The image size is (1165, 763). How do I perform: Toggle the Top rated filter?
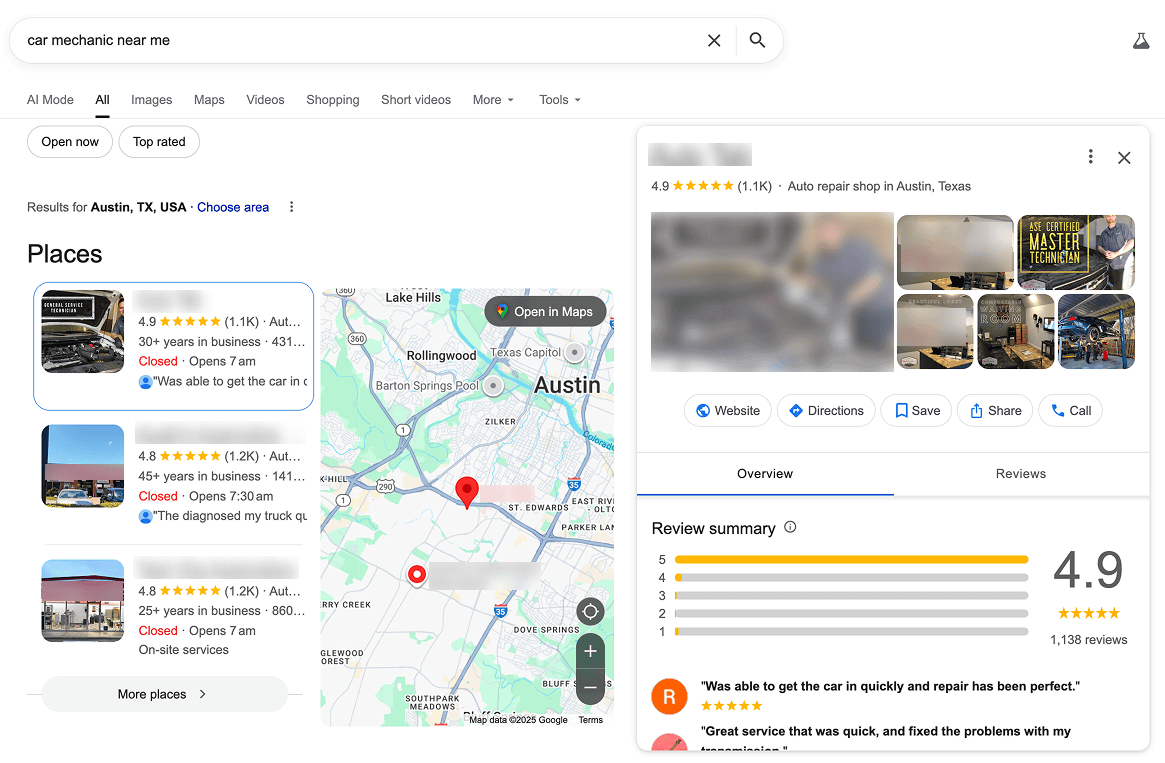[159, 142]
